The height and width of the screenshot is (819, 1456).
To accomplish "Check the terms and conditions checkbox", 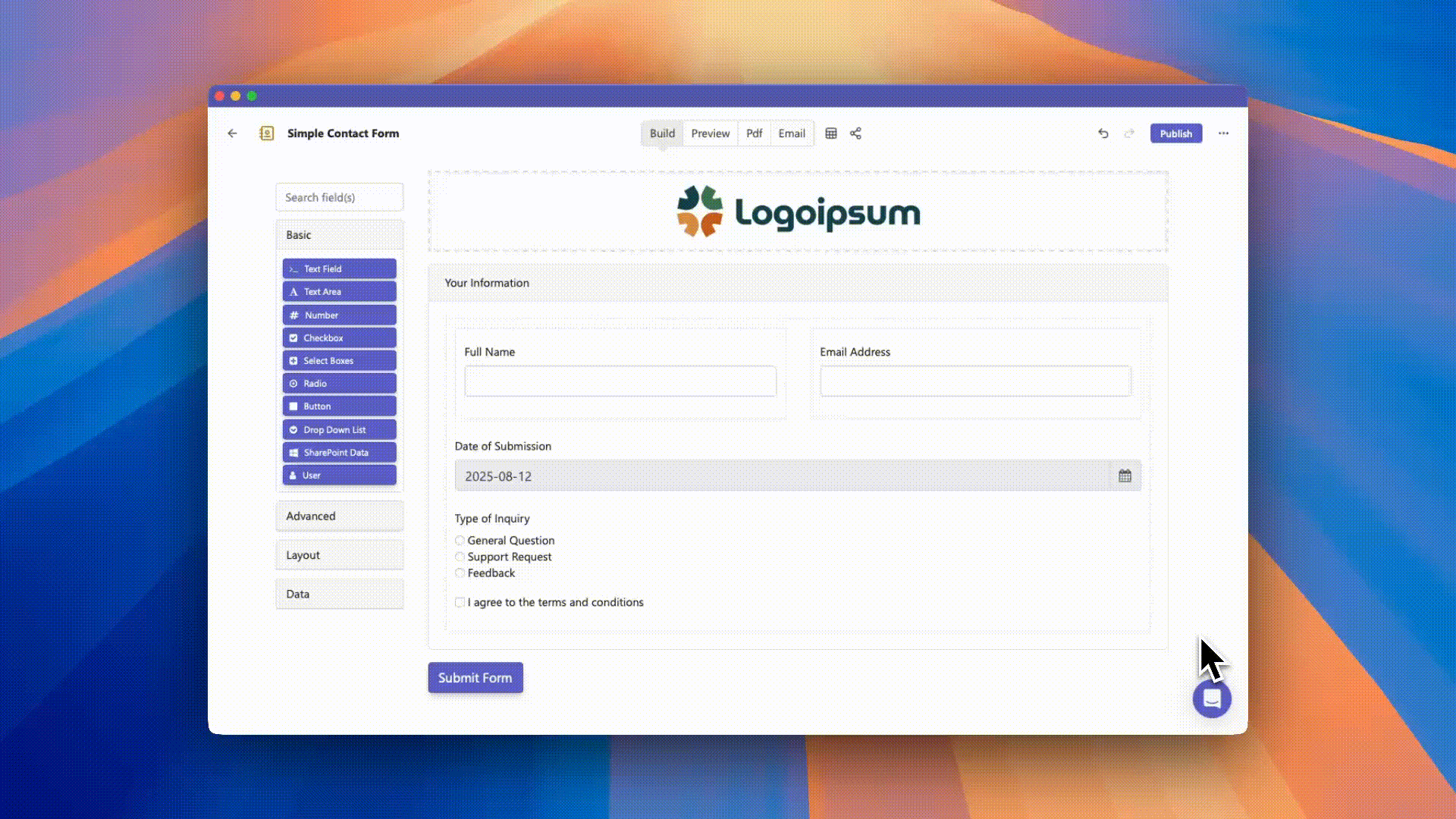I will [x=460, y=602].
